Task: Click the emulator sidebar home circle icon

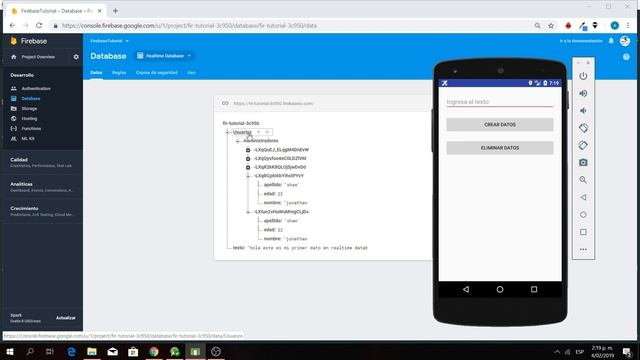Action: coord(583,215)
